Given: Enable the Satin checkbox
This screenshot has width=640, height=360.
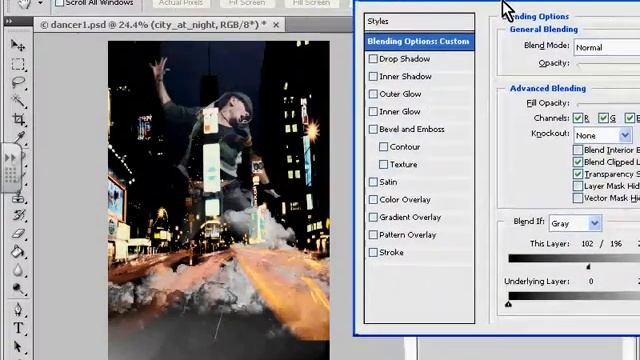Looking at the screenshot, I should click(x=373, y=182).
